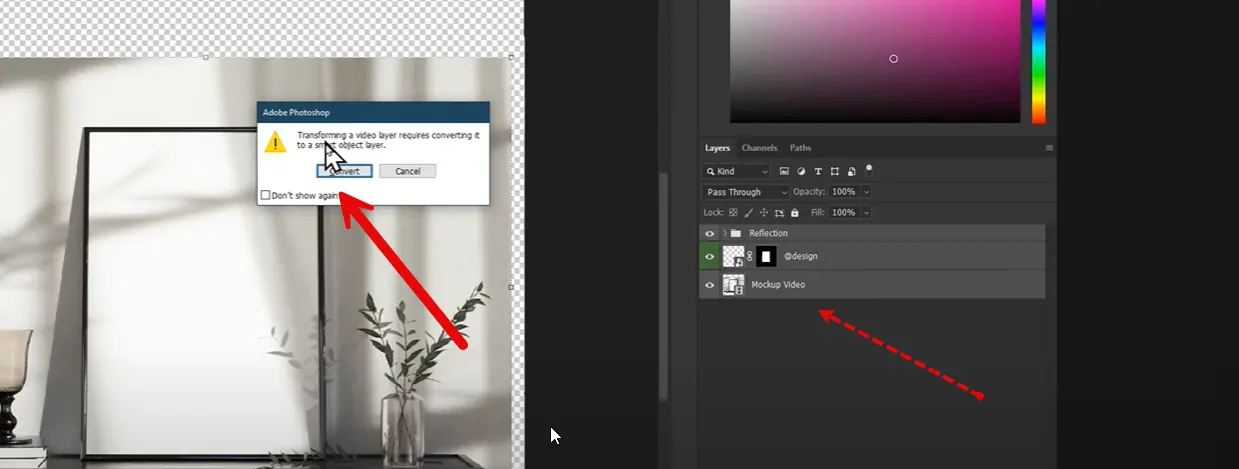Filter layers by type layer icon
Screen dimensions: 1239x469
click(818, 171)
